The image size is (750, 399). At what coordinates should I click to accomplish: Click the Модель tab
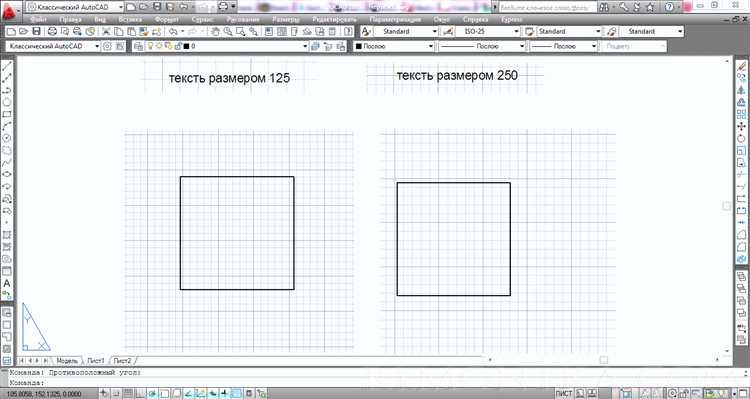67,360
